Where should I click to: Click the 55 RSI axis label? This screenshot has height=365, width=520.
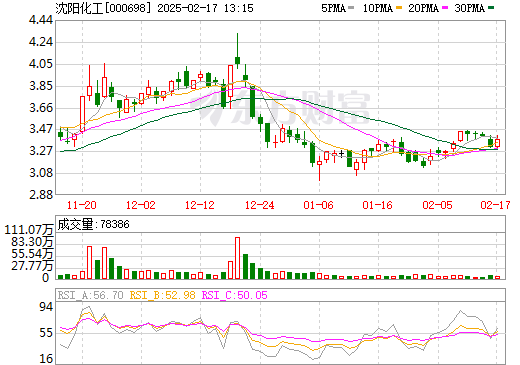coord(46,333)
